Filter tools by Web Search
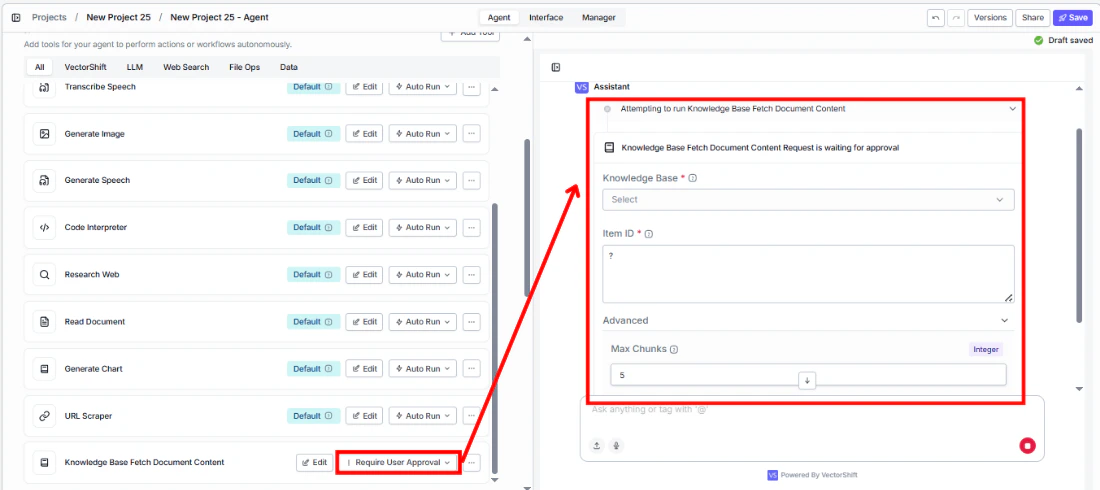Screen dimensions: 1100x490 click(x=186, y=67)
